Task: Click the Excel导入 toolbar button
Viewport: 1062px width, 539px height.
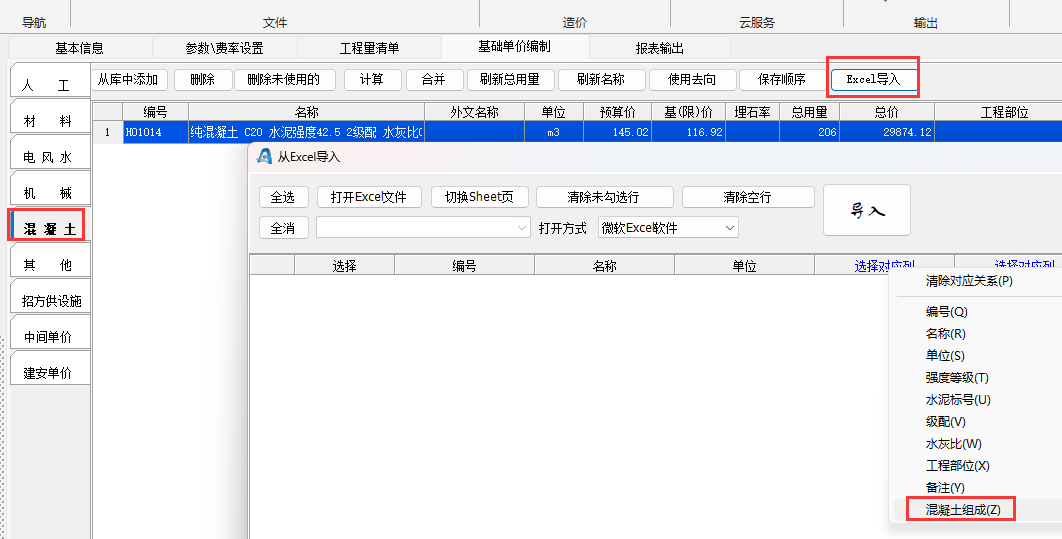Action: (x=873, y=79)
